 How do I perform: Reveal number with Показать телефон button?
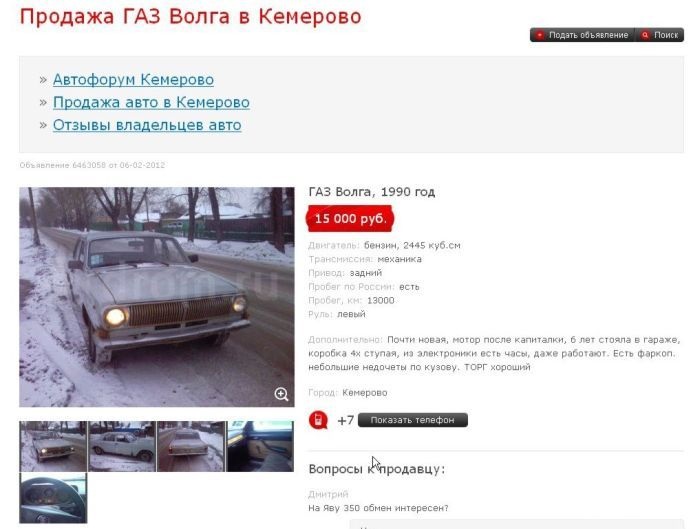412,420
